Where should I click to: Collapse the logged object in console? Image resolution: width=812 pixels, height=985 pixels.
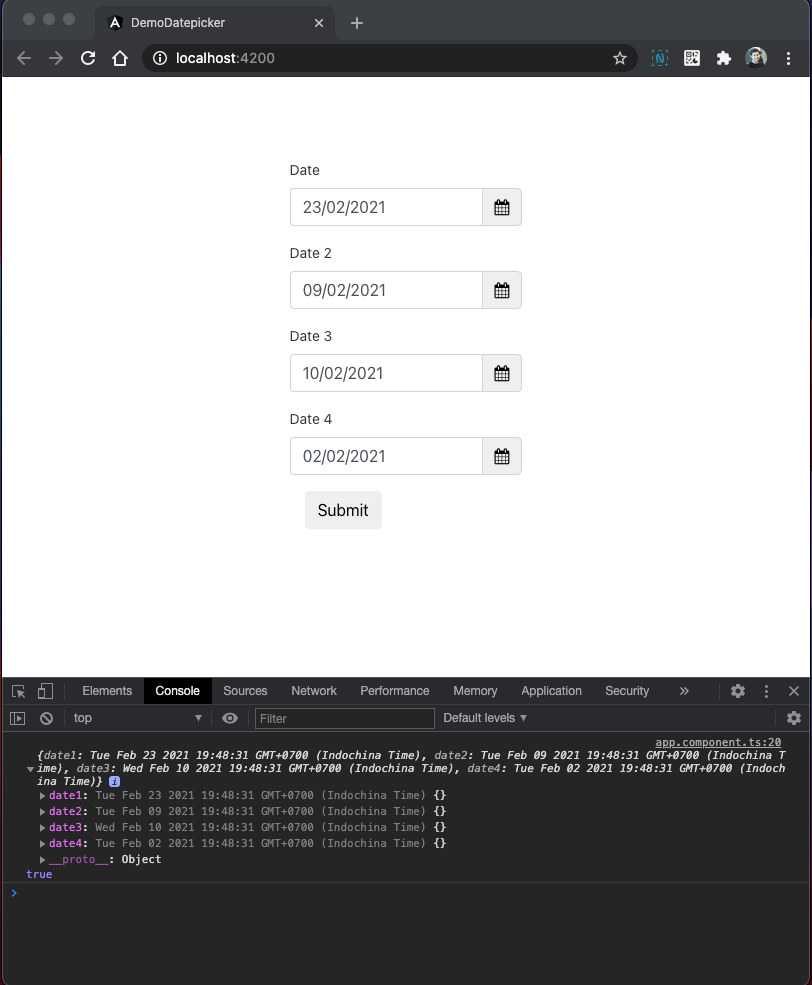point(30,769)
